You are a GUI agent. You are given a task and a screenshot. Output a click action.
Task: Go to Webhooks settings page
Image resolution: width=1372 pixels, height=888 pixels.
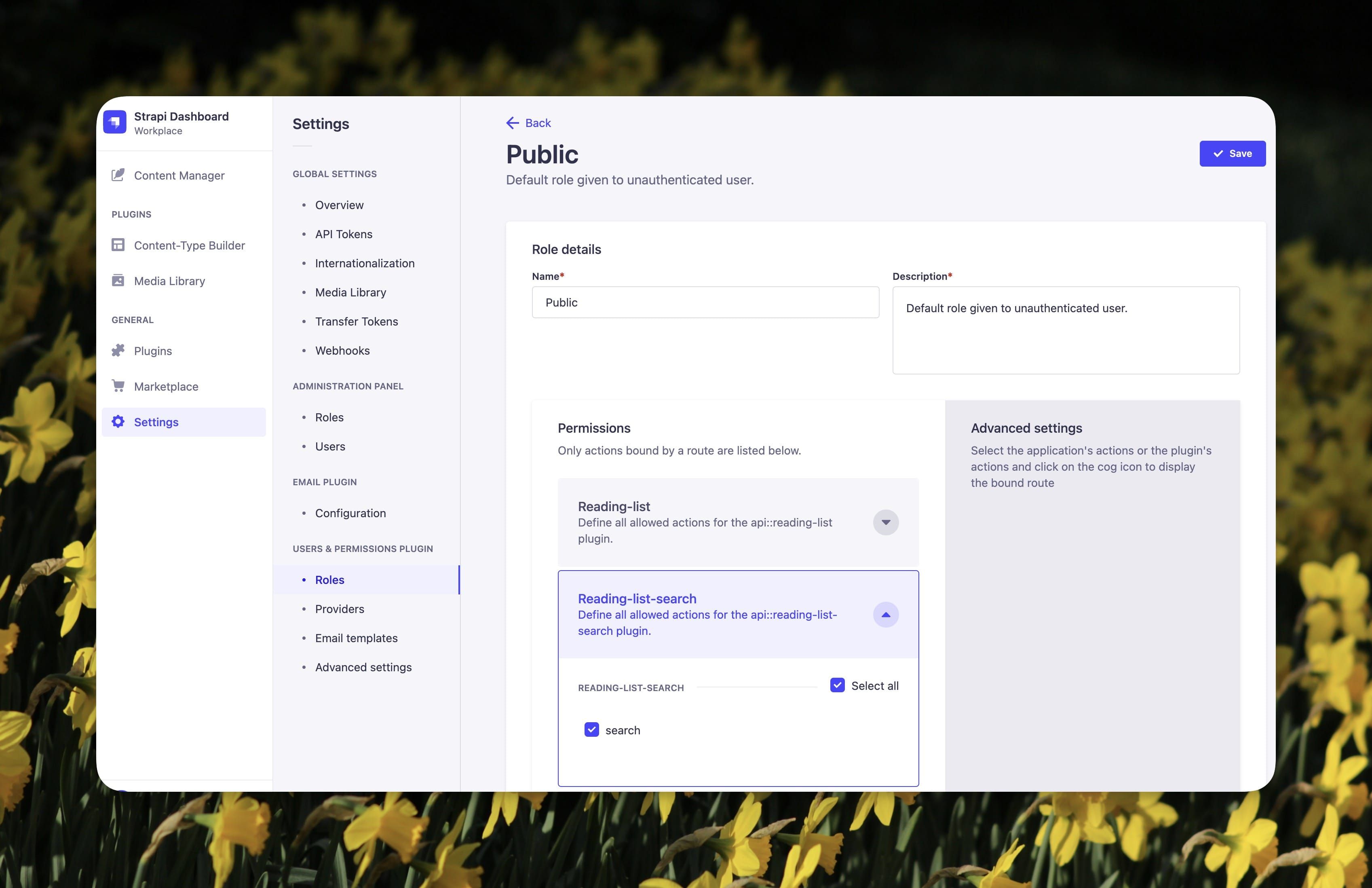coord(342,351)
